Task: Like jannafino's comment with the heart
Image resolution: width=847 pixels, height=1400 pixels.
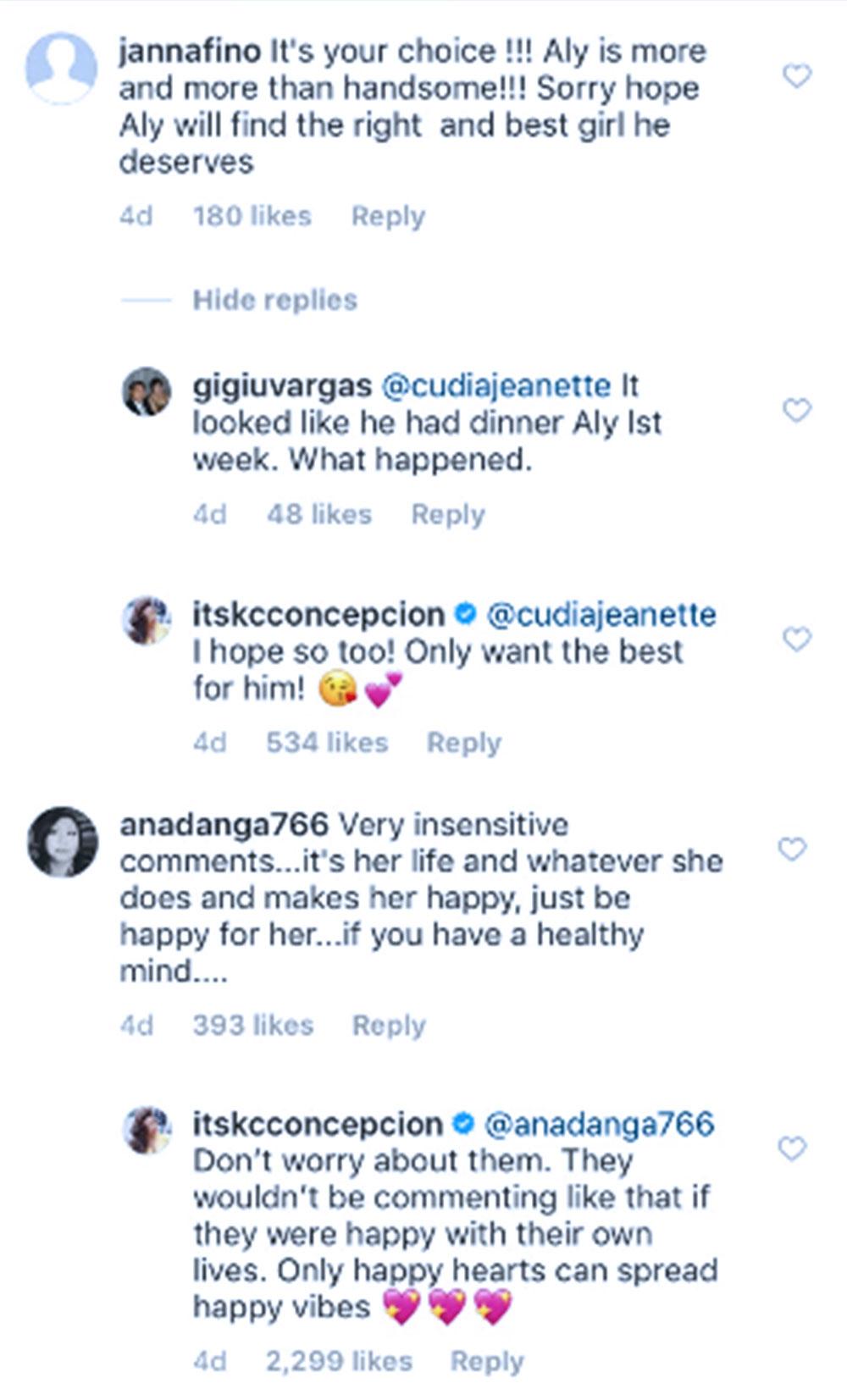Action: click(797, 76)
